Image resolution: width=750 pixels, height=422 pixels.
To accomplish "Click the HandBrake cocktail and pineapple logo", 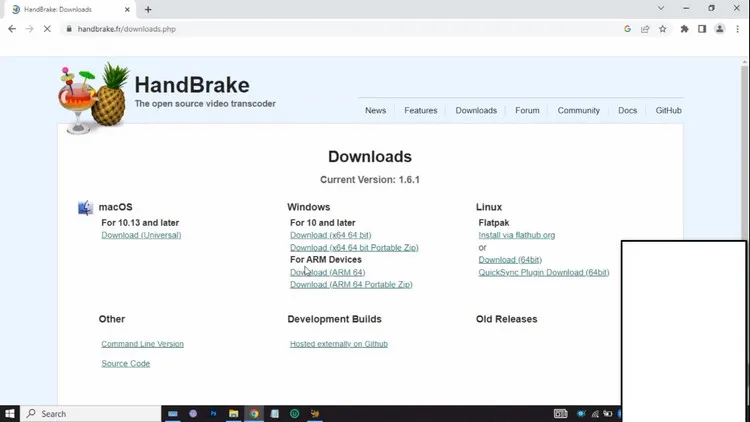I will click(94, 98).
